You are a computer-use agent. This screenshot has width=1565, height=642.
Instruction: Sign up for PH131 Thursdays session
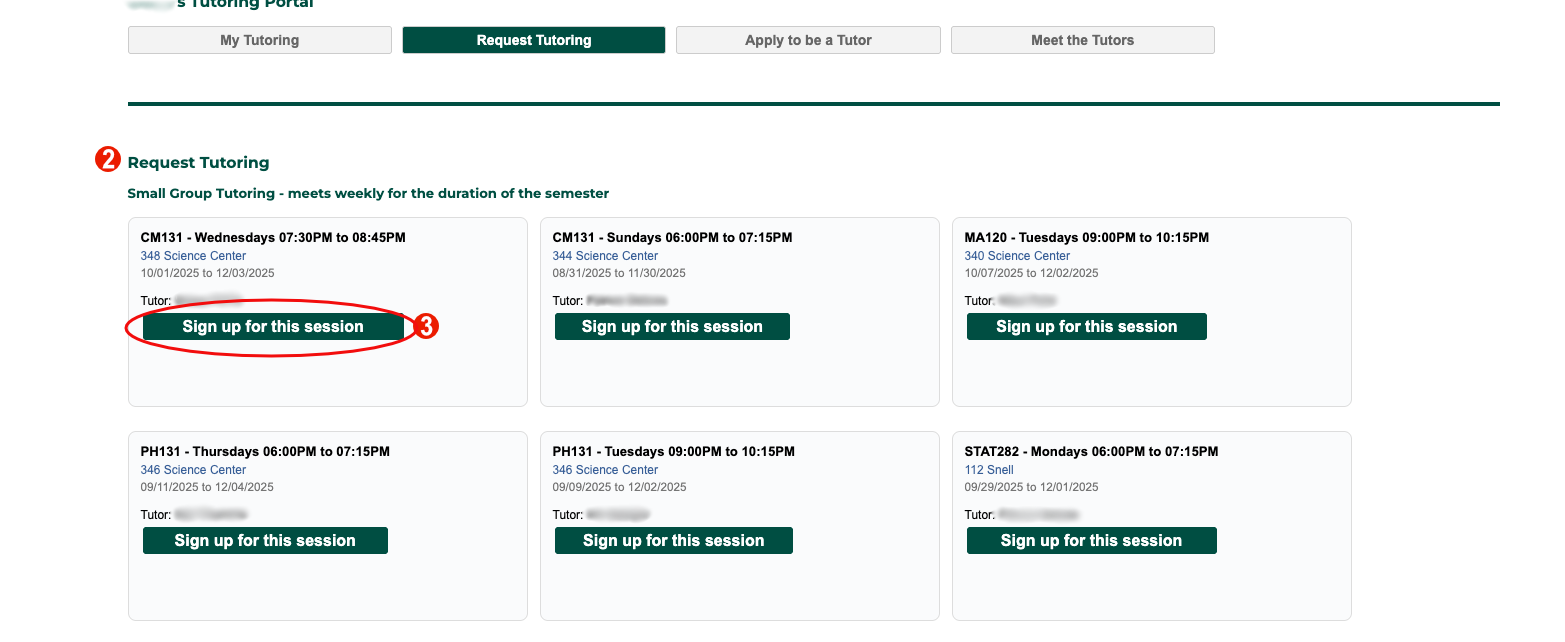point(264,540)
